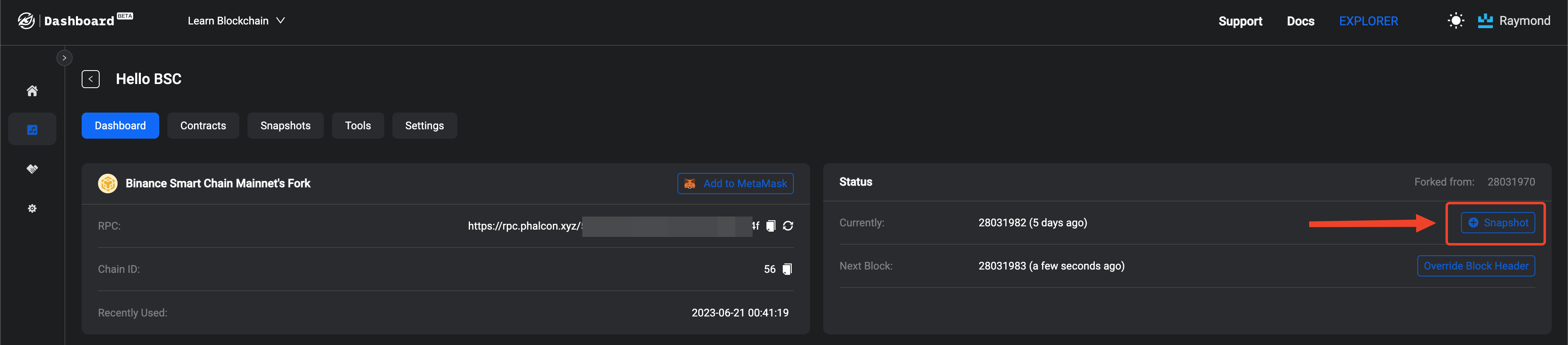Screen dimensions: 1568x345
Task: Copy the RPC URL
Action: [x=771, y=226]
